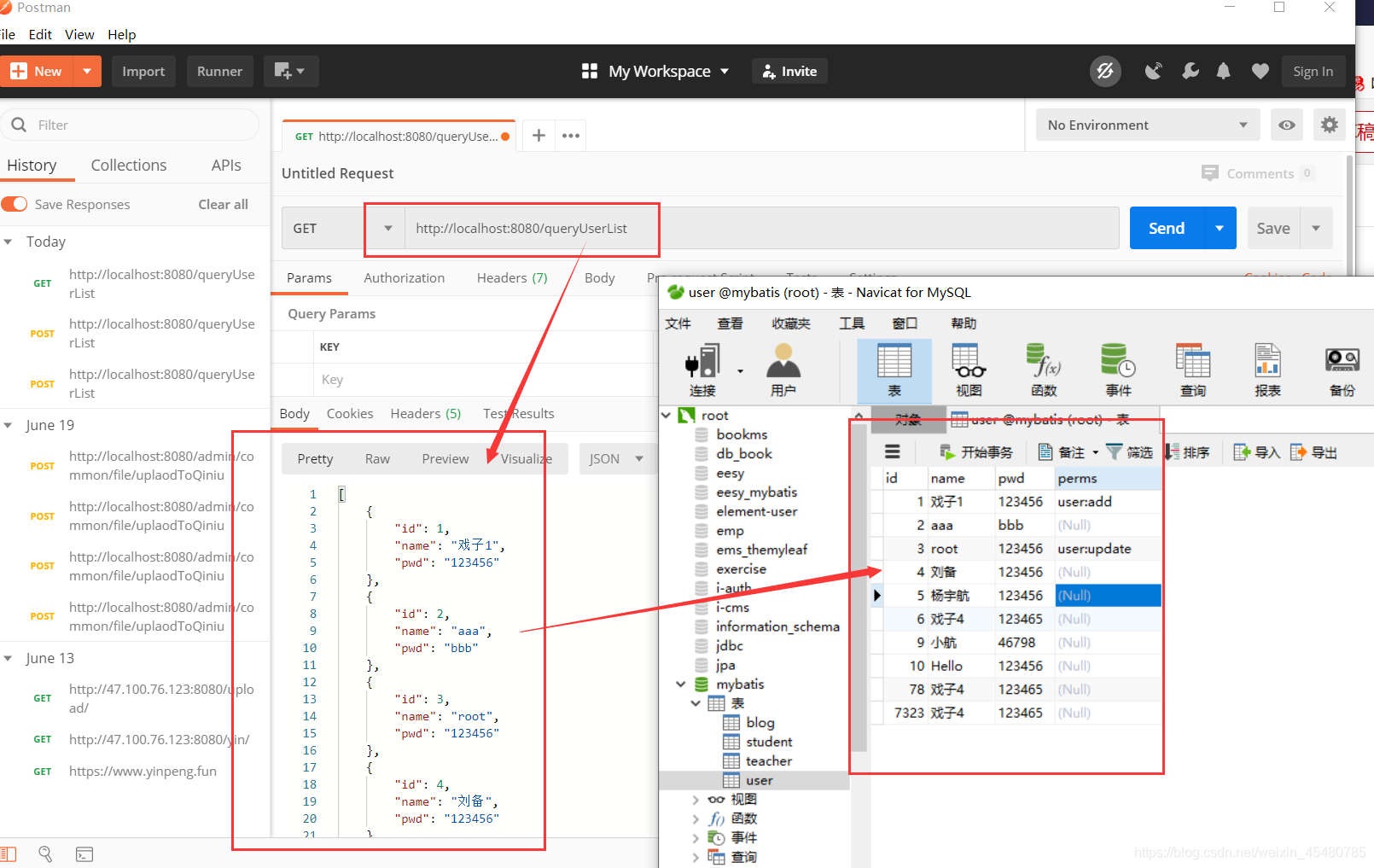Viewport: 1374px width, 868px height.
Task: Collapse the mybatis database tree node
Action: tap(681, 684)
